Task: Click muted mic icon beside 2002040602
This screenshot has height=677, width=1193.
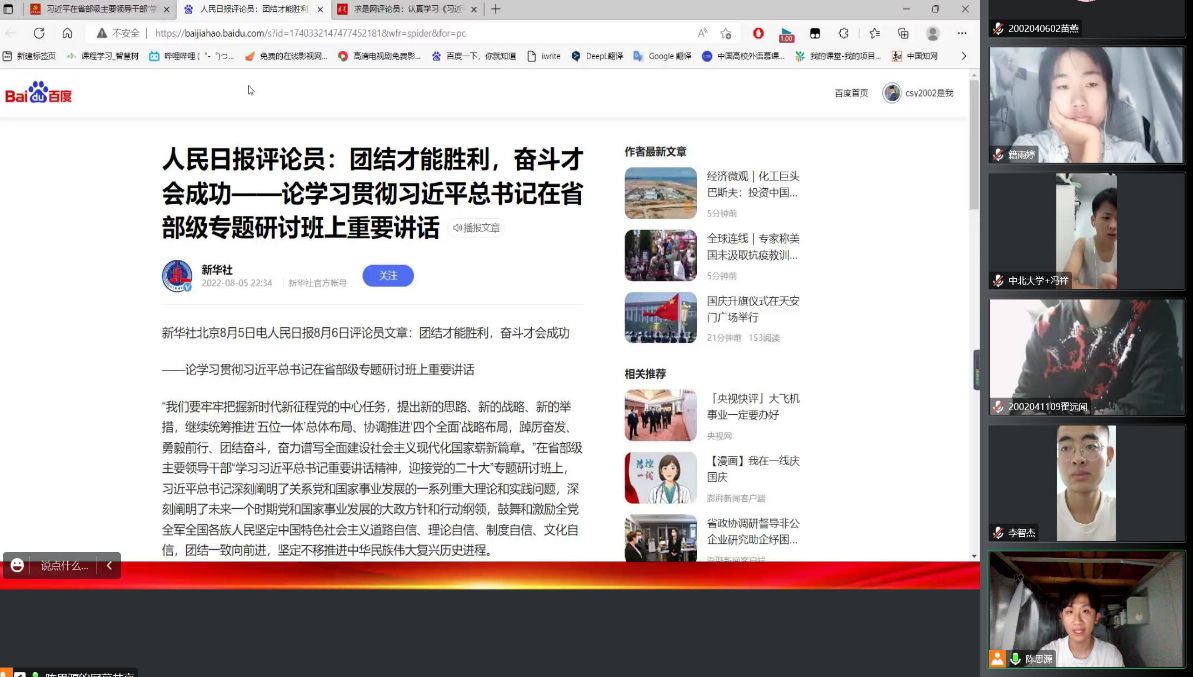Action: point(998,28)
